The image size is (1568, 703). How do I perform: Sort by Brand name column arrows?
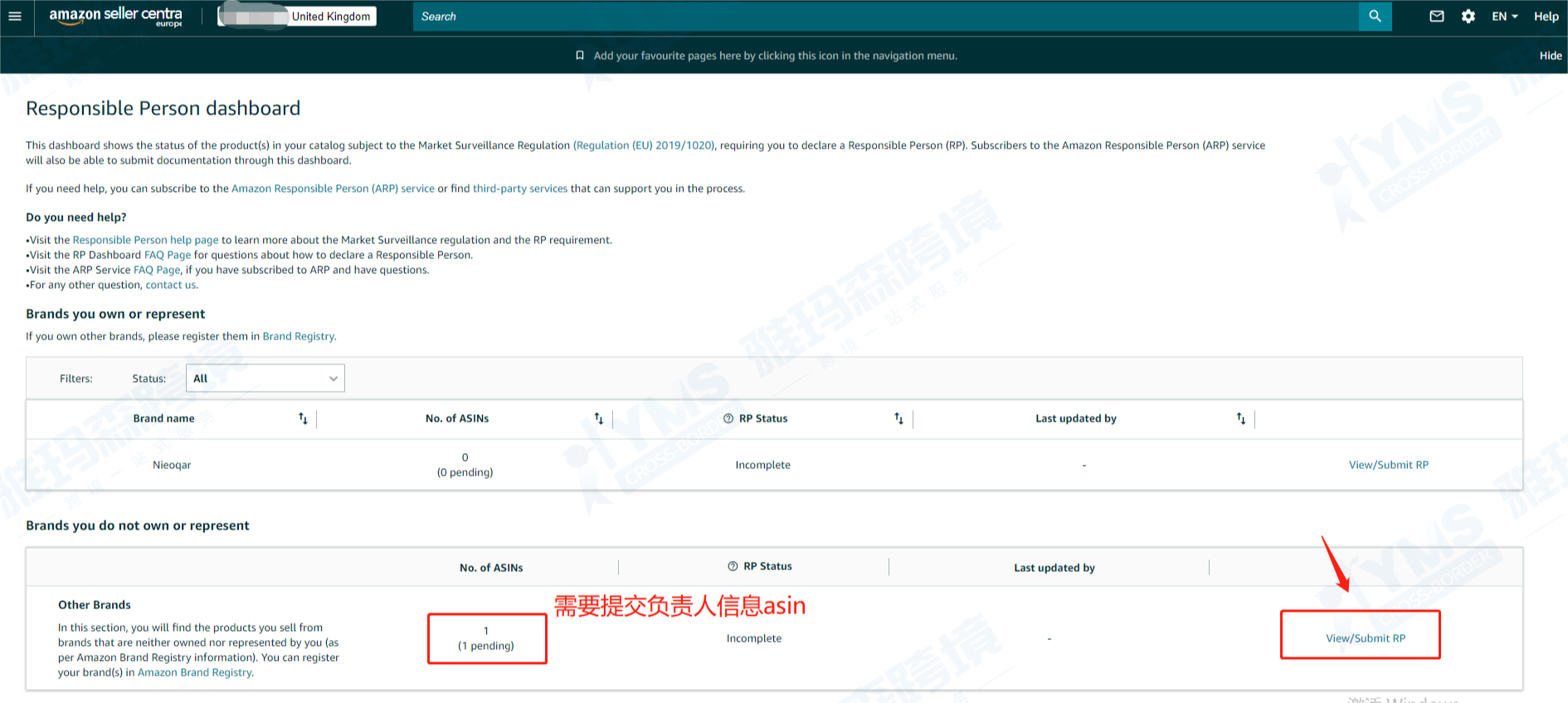pos(303,418)
